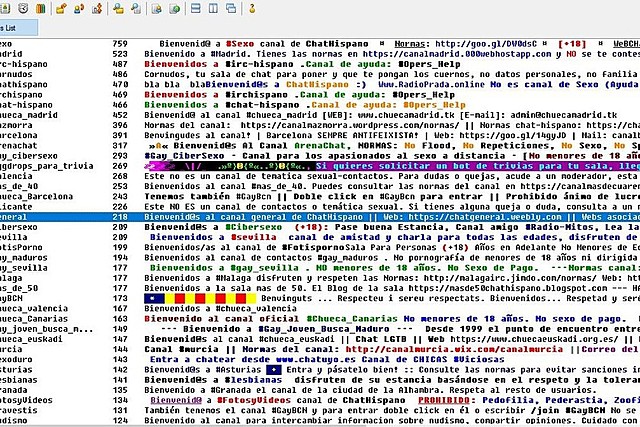The width and height of the screenshot is (640, 427).
Task: Select the 'ueca_valencia' channel with 167 users
Action: click(x=320, y=309)
